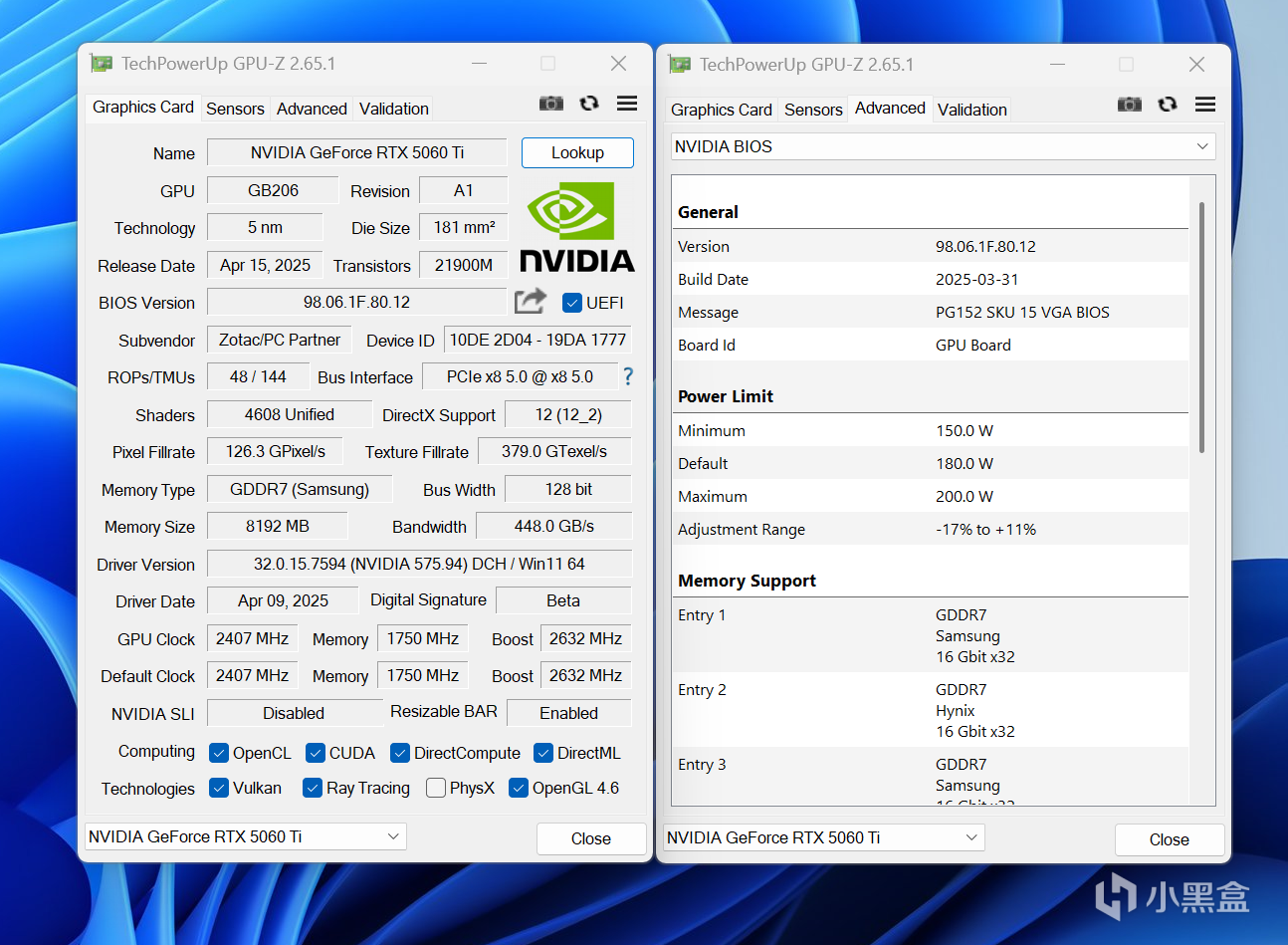Viewport: 1288px width, 945px height.
Task: Click Board Id value GPU Board
Action: [x=972, y=345]
